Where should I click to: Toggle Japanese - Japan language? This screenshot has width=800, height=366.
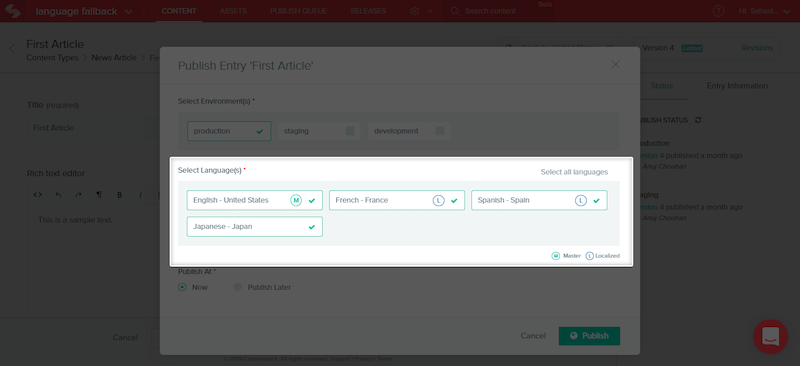coord(255,227)
